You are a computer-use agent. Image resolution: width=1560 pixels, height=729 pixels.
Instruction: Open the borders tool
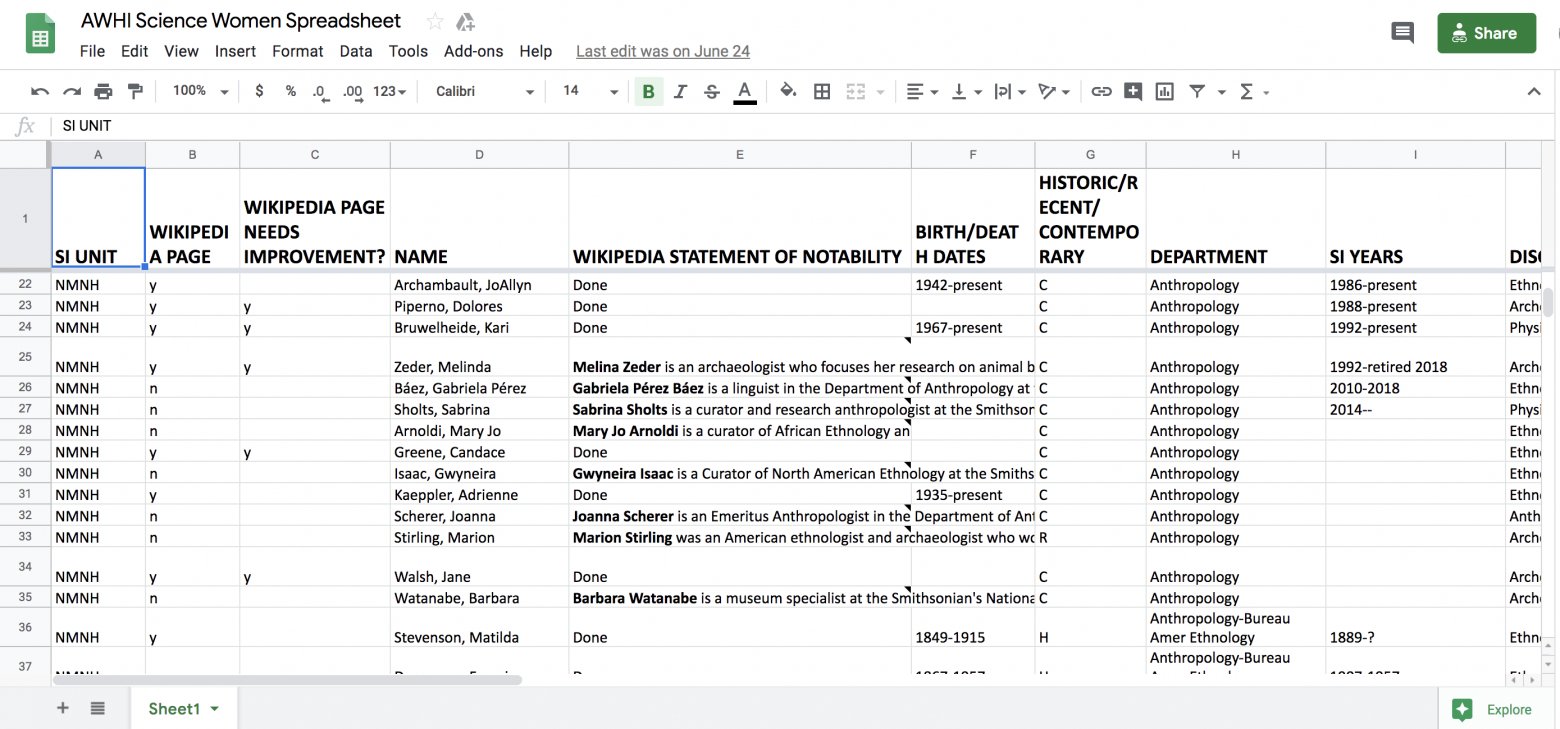(x=822, y=91)
